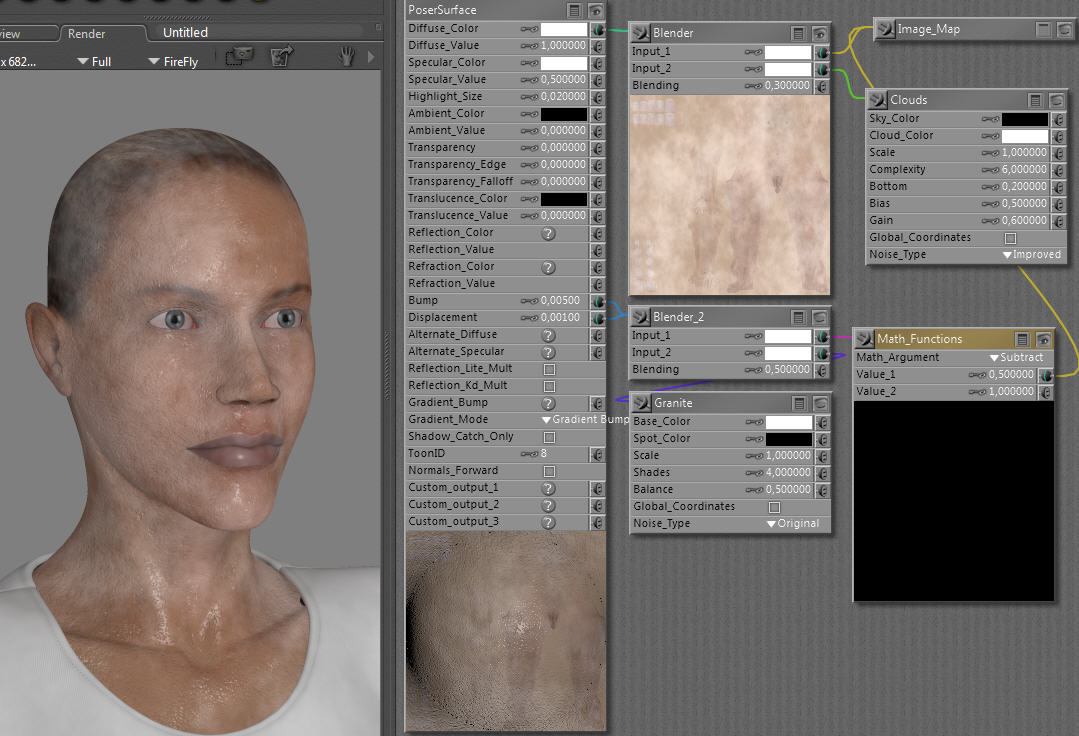Click the export render image icon

coord(282,57)
